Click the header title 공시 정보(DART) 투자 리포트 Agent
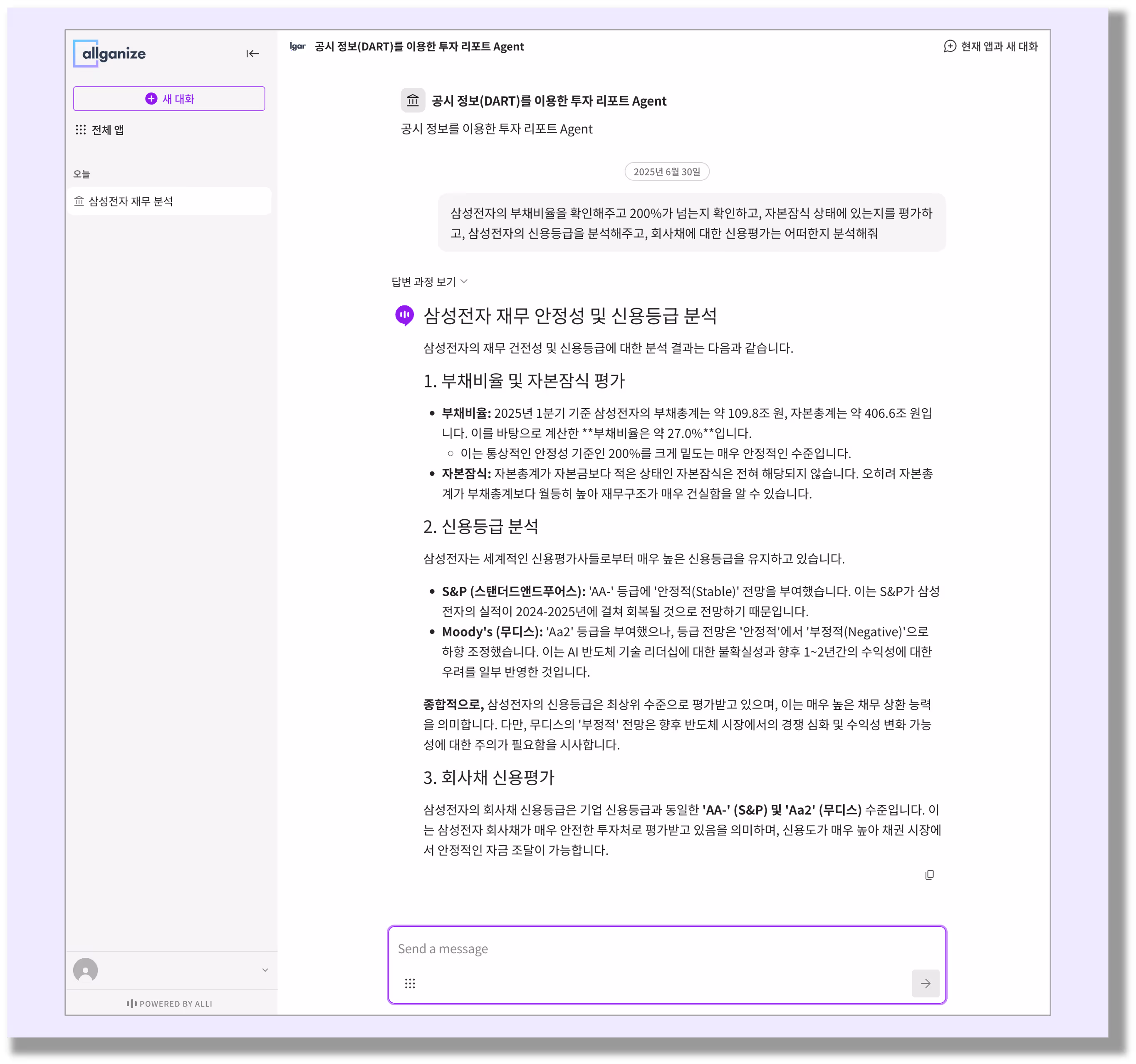The height and width of the screenshot is (1064, 1136). pyautogui.click(x=419, y=46)
